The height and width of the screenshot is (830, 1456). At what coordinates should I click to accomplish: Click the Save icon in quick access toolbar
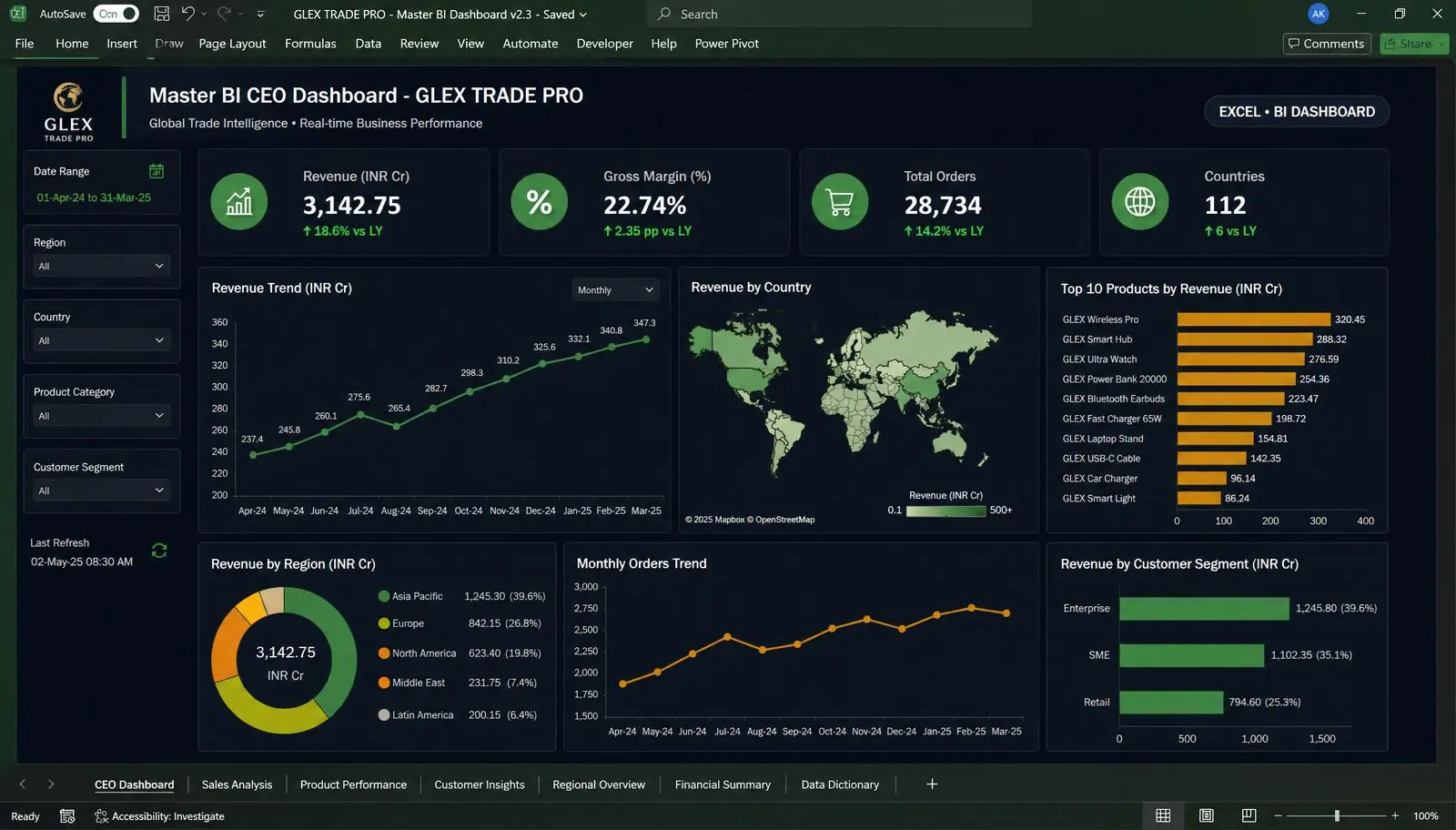(x=161, y=14)
